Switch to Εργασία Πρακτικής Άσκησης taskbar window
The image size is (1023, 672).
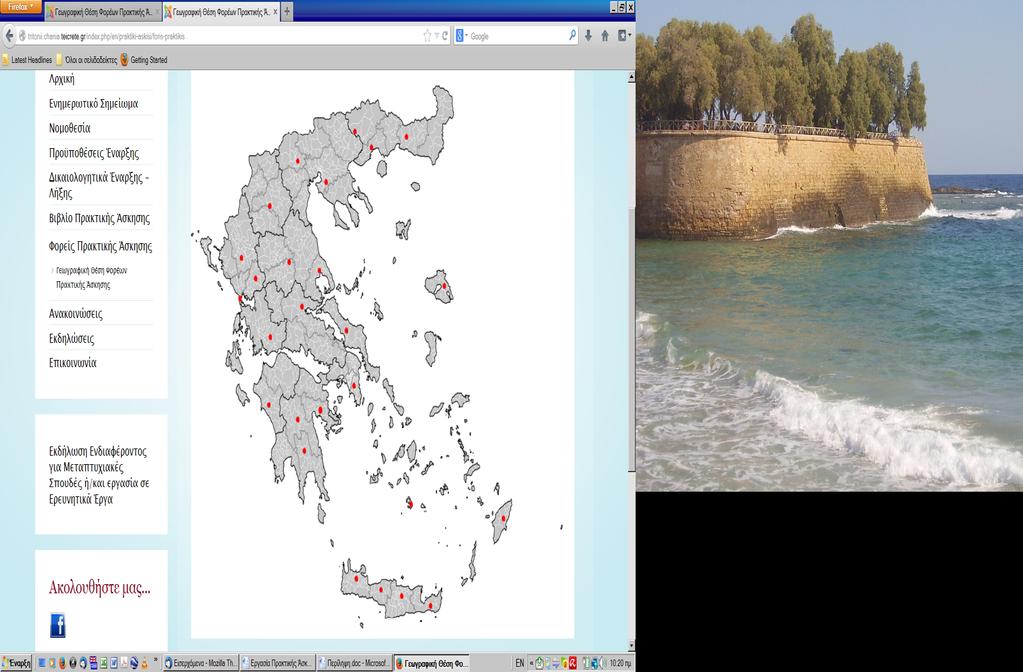point(278,663)
